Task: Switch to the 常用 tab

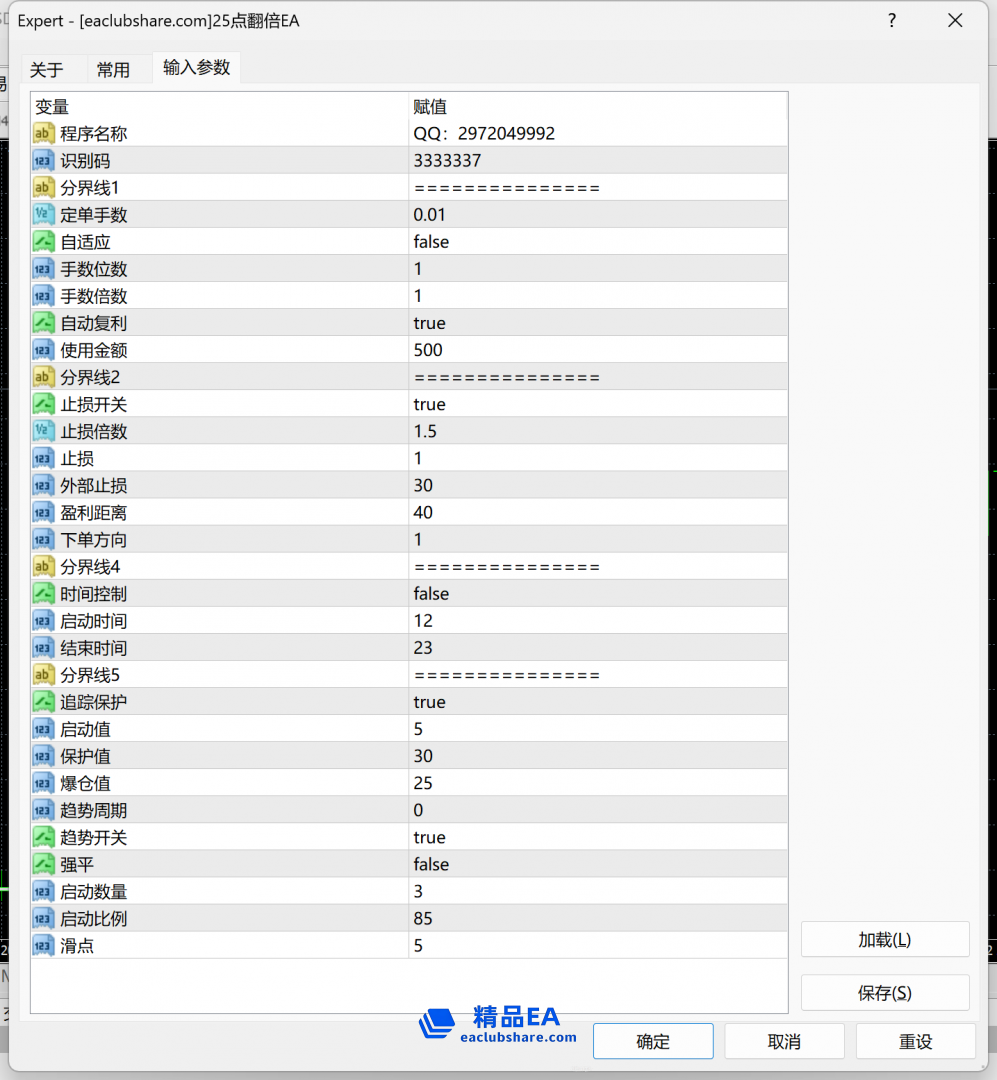Action: tap(113, 69)
